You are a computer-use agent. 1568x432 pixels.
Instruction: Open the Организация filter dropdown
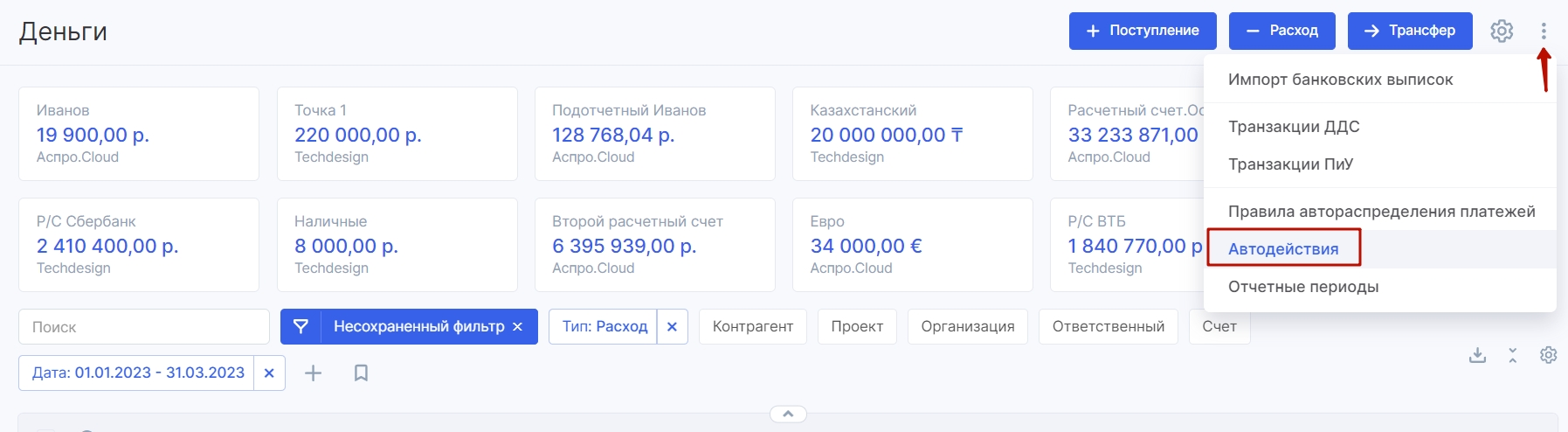click(x=967, y=326)
